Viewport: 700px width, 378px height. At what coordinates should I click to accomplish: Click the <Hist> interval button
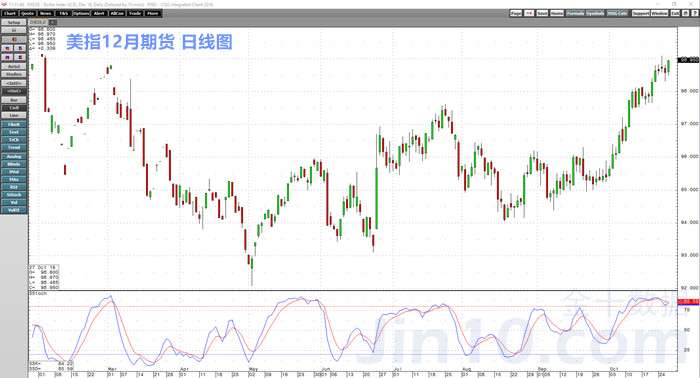(14, 91)
